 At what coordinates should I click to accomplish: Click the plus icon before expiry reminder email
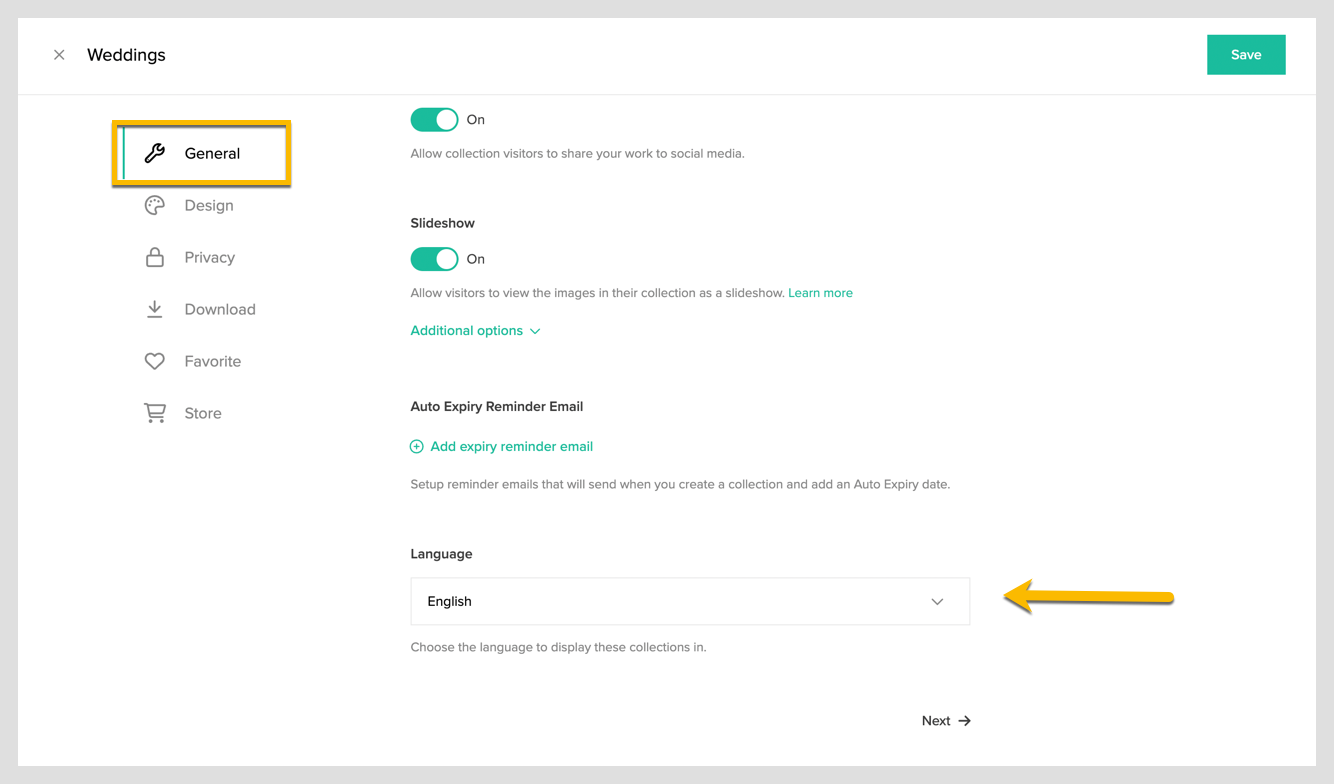416,446
